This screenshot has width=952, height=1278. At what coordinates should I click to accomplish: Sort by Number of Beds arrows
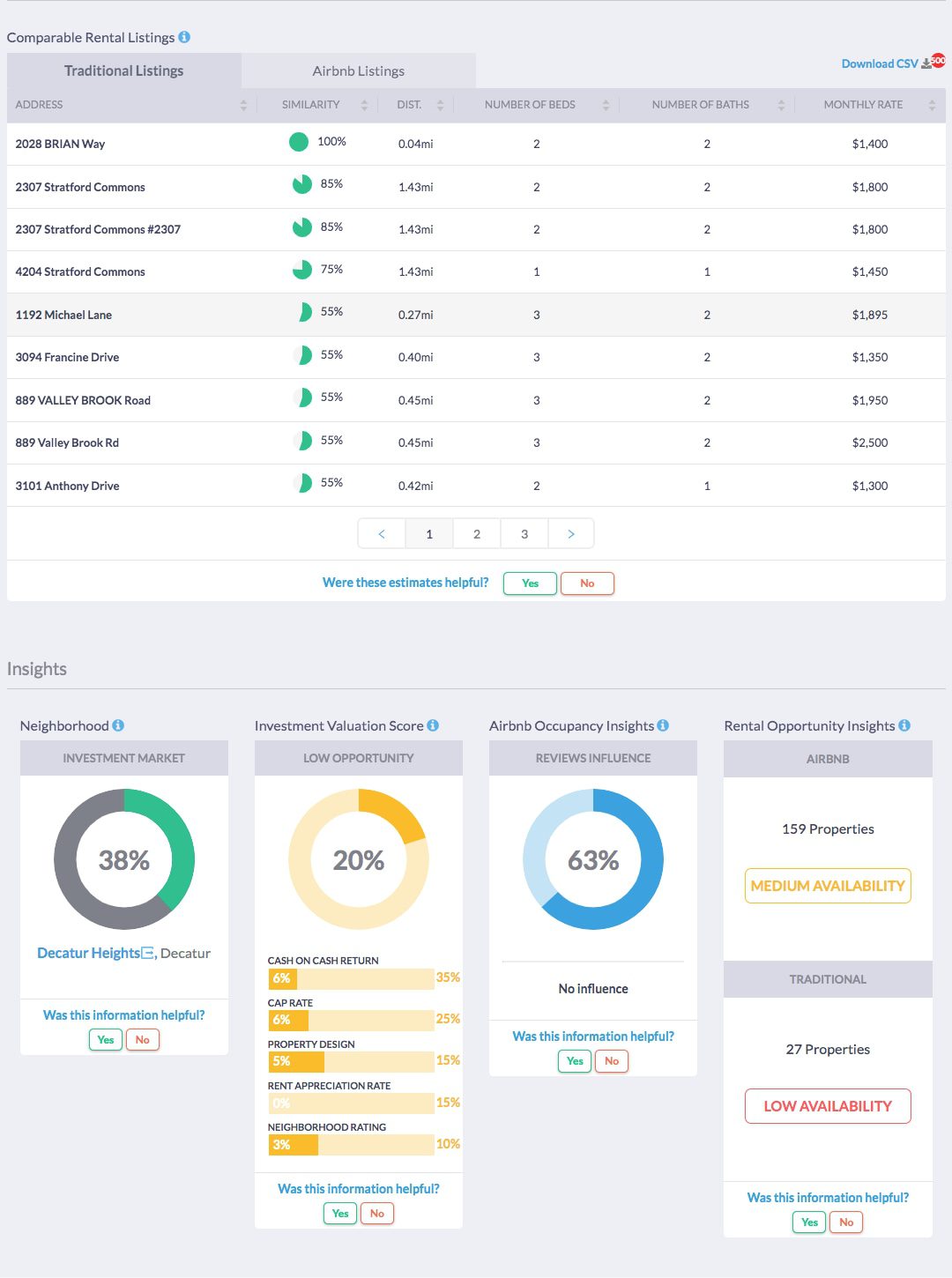[606, 105]
